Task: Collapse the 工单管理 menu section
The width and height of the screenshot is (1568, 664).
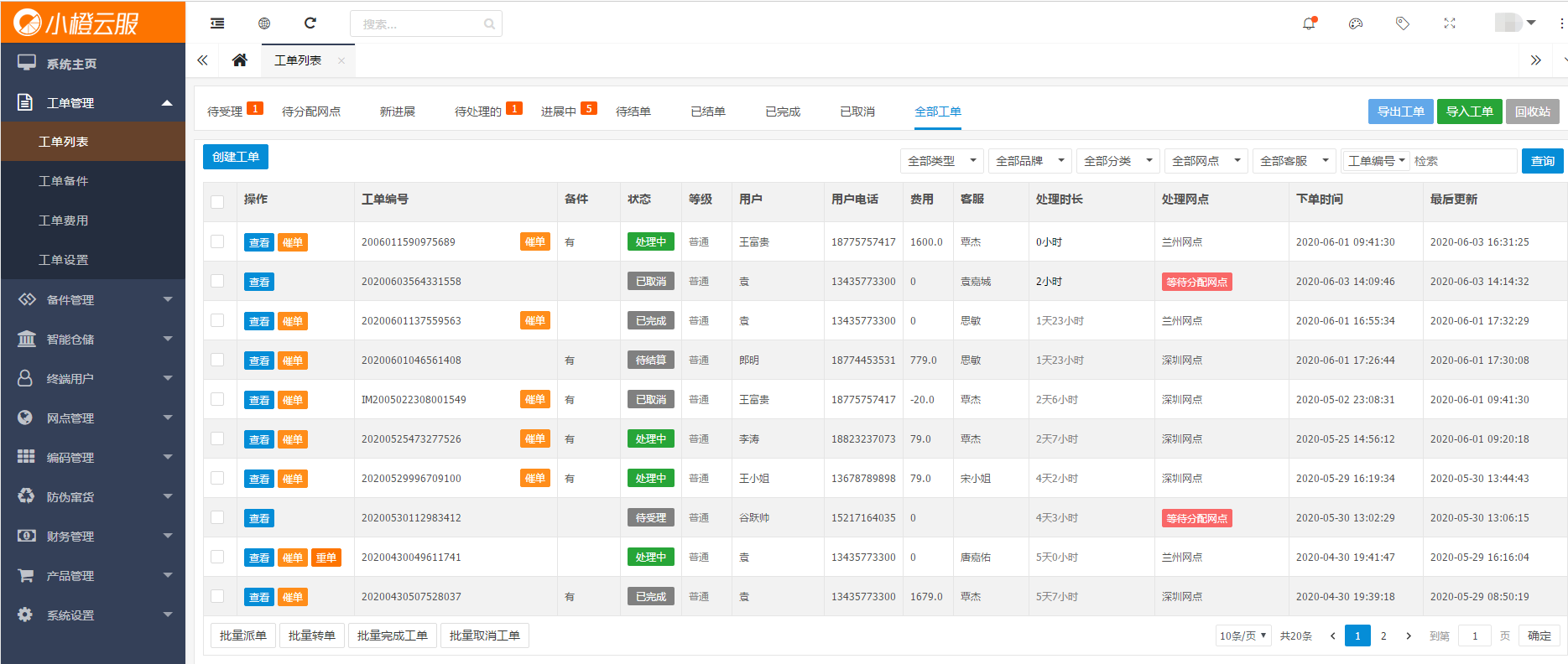Action: (92, 103)
